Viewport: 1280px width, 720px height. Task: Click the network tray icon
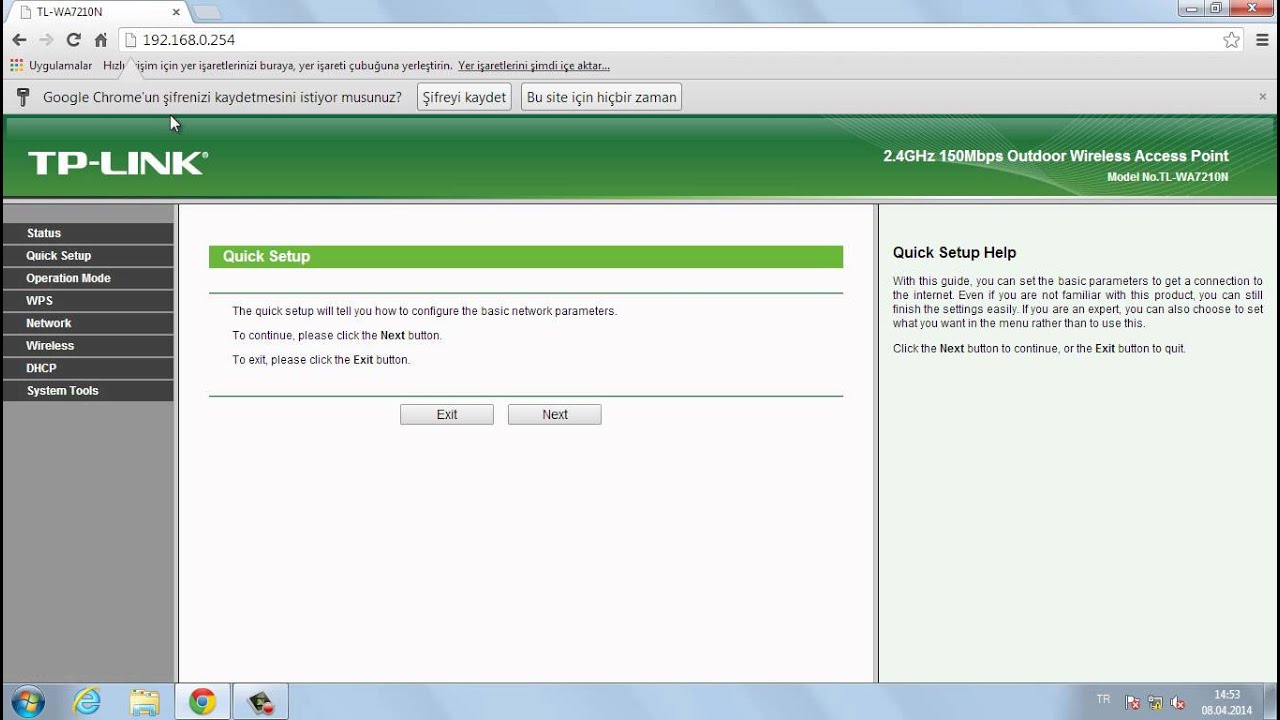tap(1156, 703)
